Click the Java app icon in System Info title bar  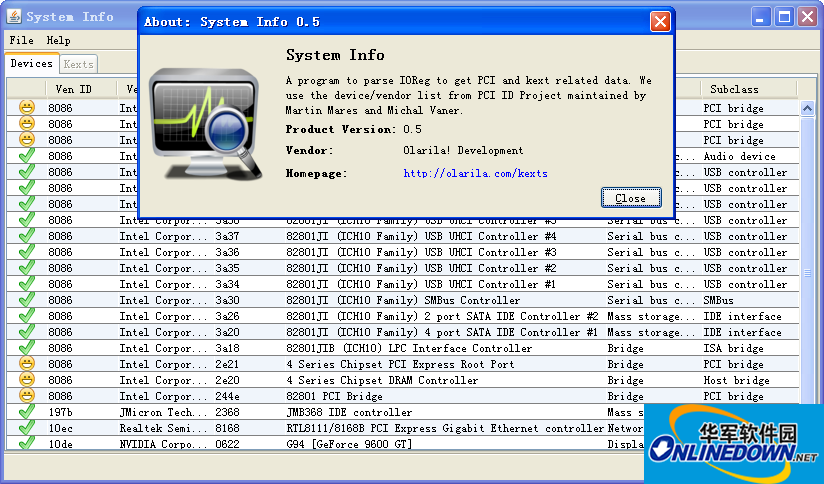click(x=14, y=17)
